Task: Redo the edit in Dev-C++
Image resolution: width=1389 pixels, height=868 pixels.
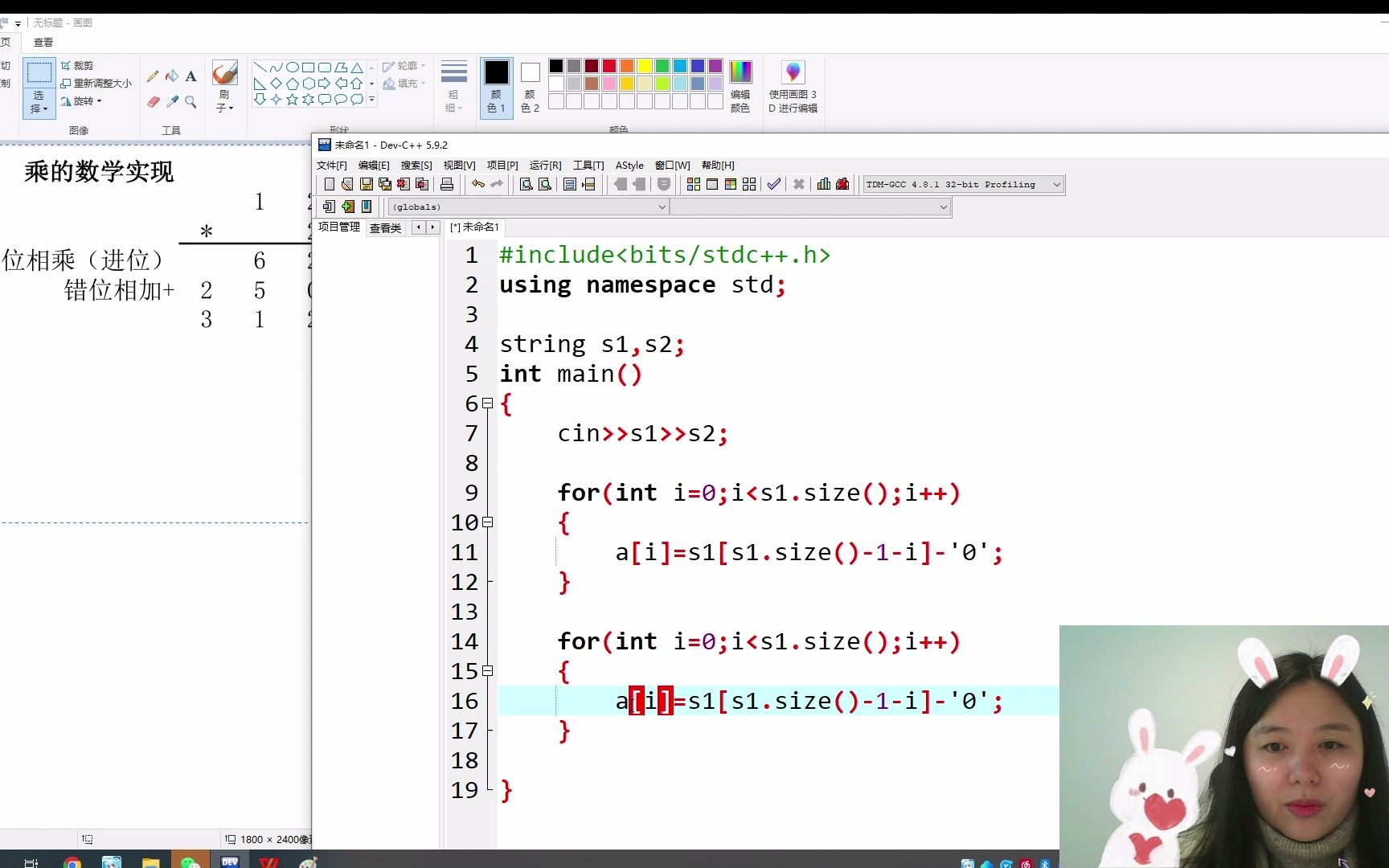Action: [497, 184]
